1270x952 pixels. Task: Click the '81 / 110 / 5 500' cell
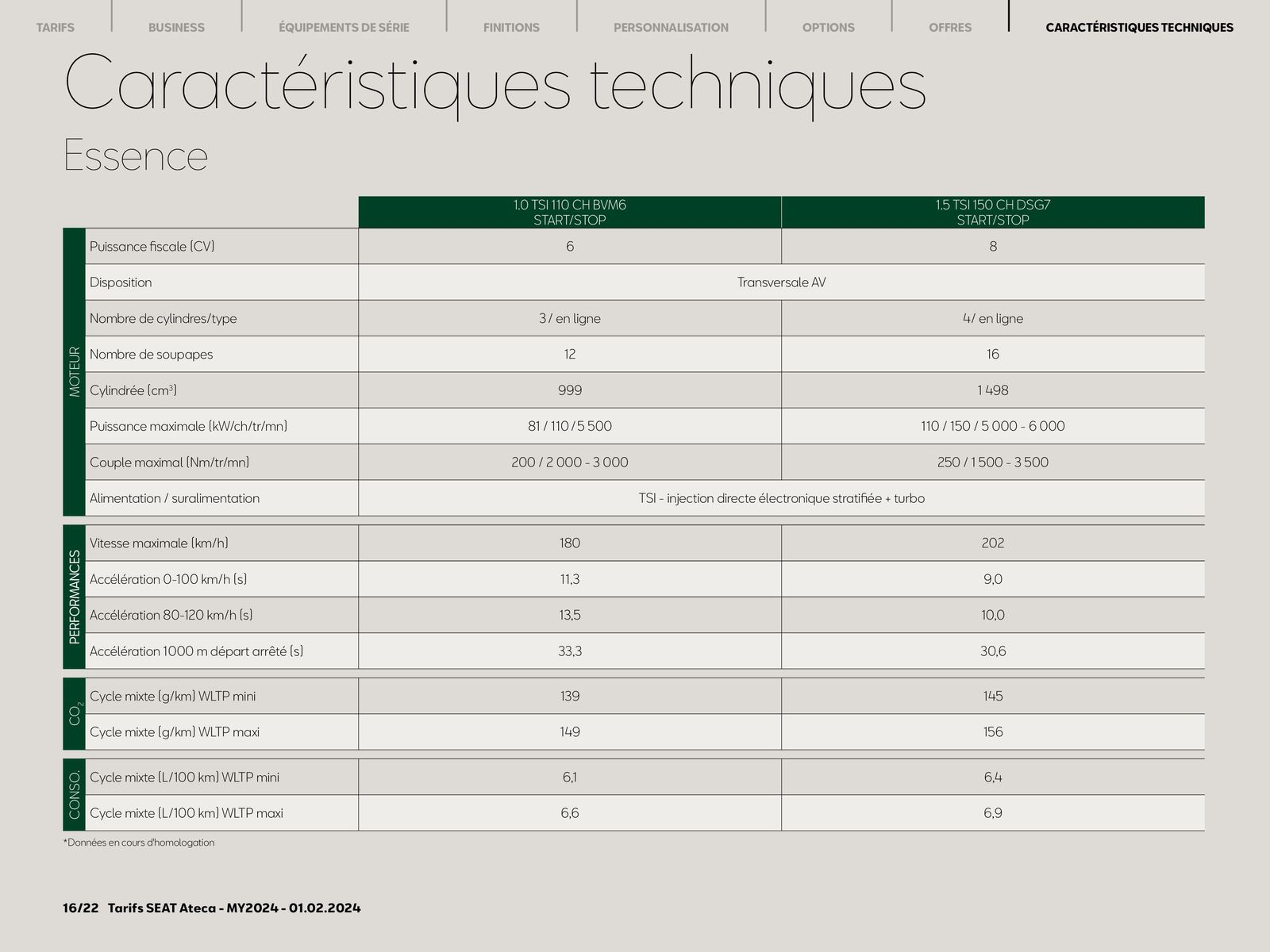[570, 426]
